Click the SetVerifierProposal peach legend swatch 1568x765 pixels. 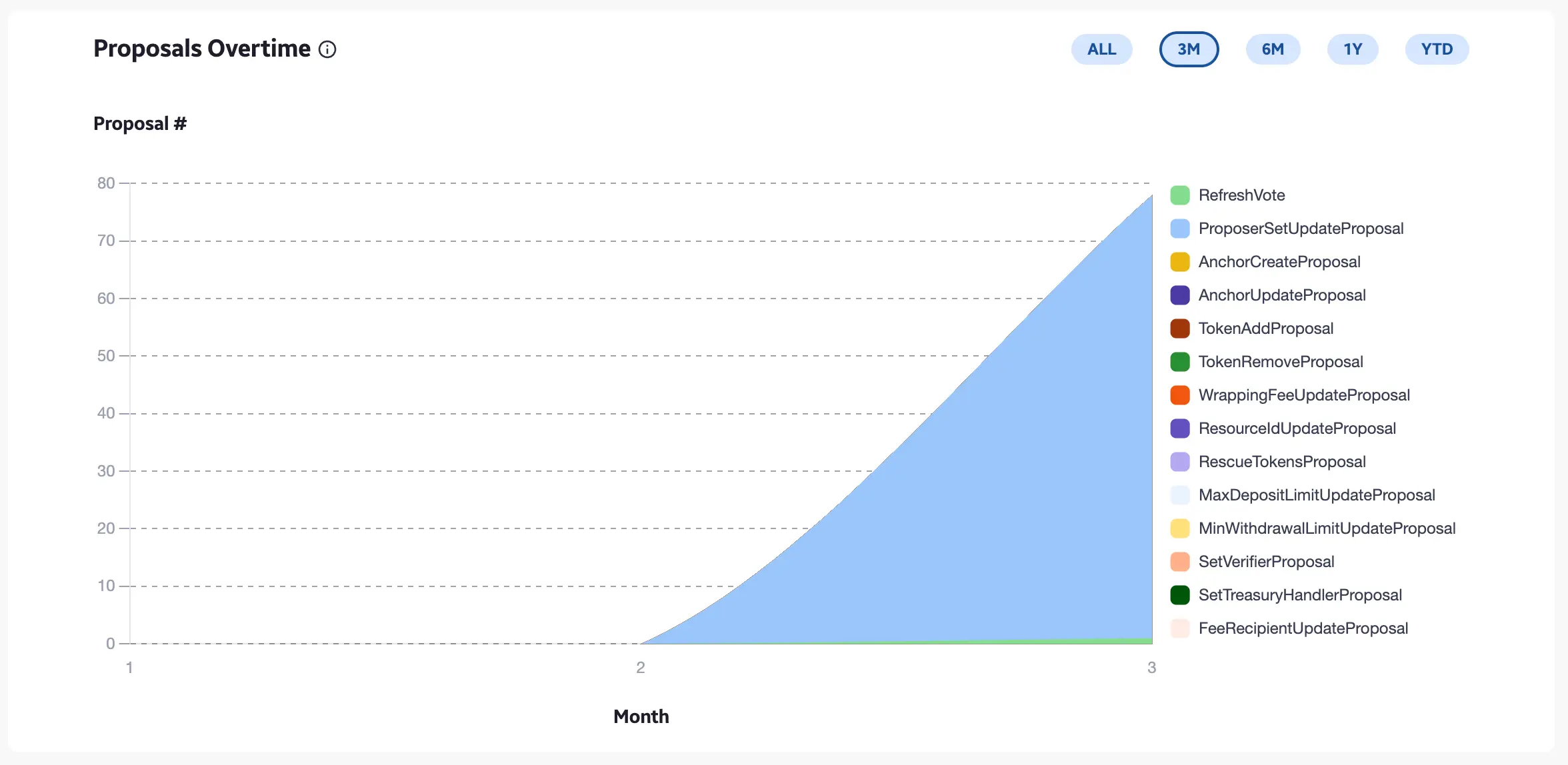pos(1180,562)
